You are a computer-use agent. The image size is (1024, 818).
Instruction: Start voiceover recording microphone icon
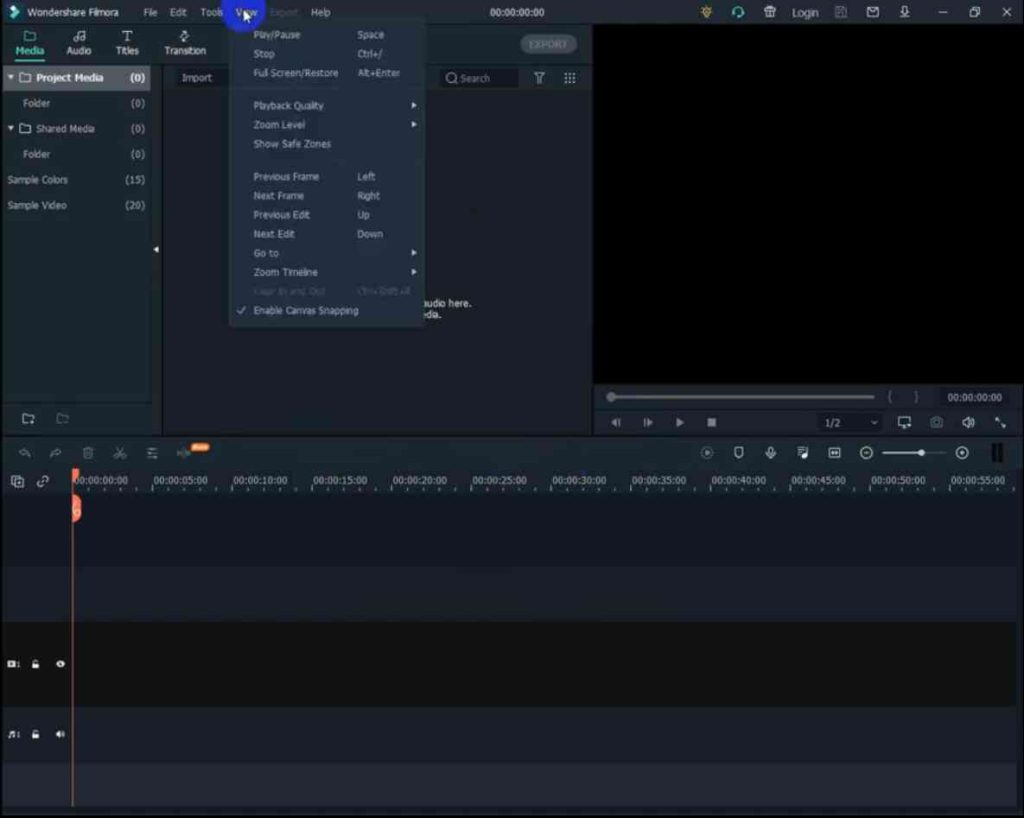click(x=771, y=453)
